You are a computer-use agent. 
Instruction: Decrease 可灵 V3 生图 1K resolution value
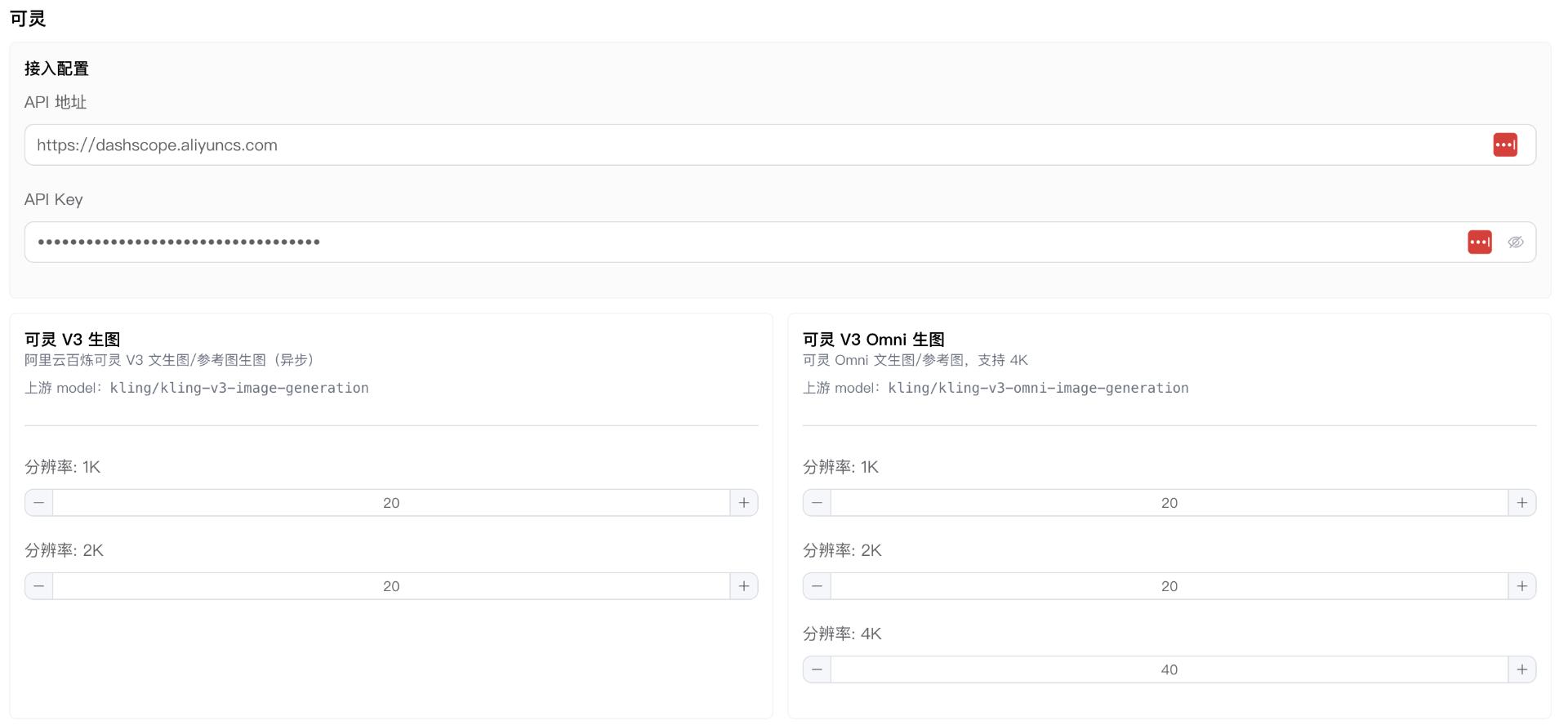point(39,503)
